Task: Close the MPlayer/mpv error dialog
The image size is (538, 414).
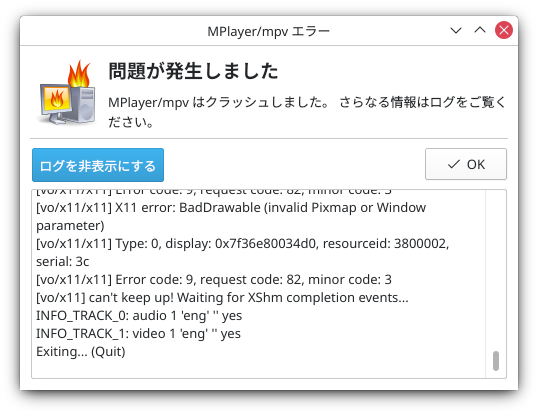Action: click(x=504, y=30)
